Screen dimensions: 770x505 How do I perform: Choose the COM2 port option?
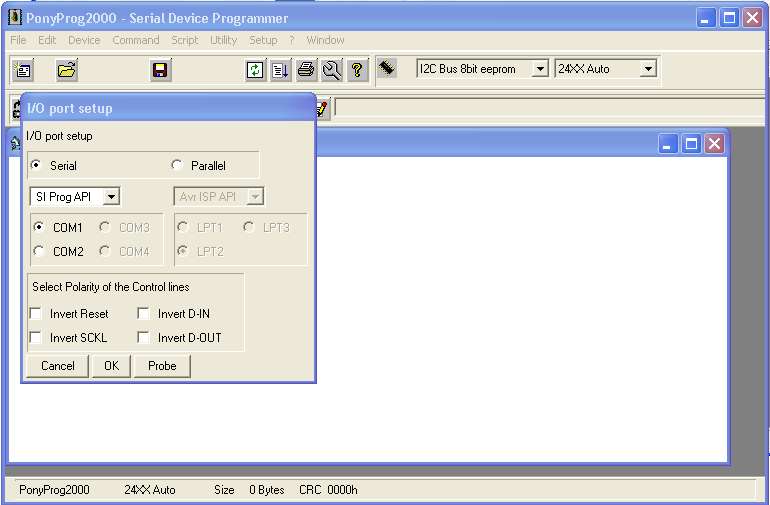(x=39, y=252)
